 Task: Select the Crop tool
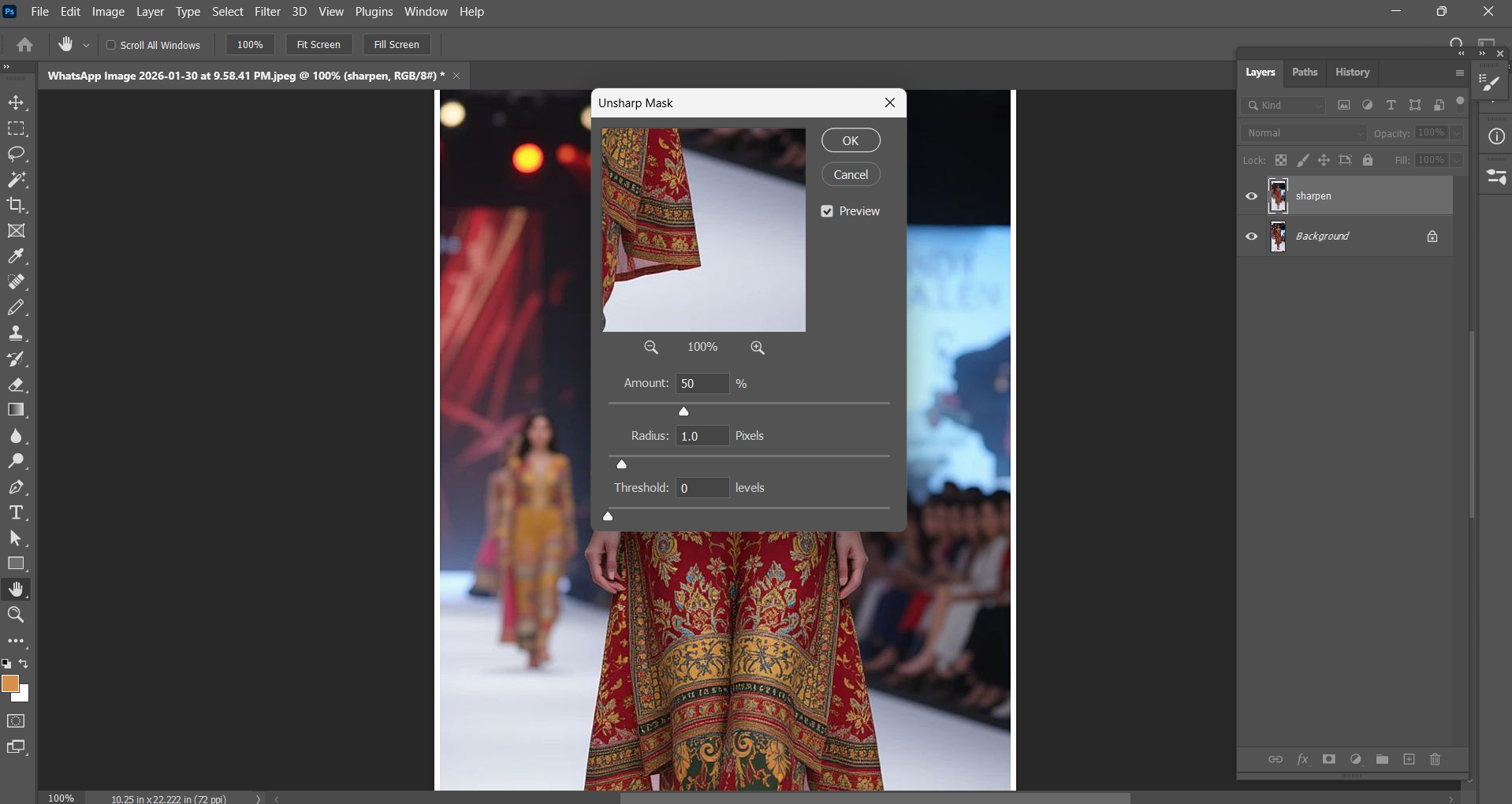coord(16,205)
